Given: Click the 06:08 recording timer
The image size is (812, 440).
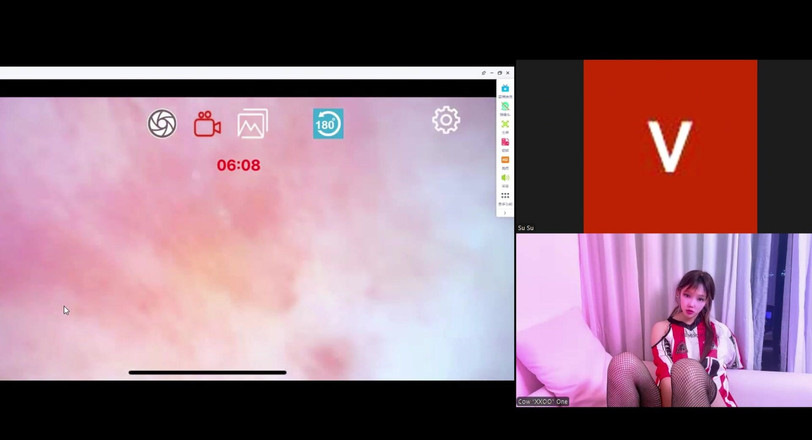Looking at the screenshot, I should [x=238, y=165].
